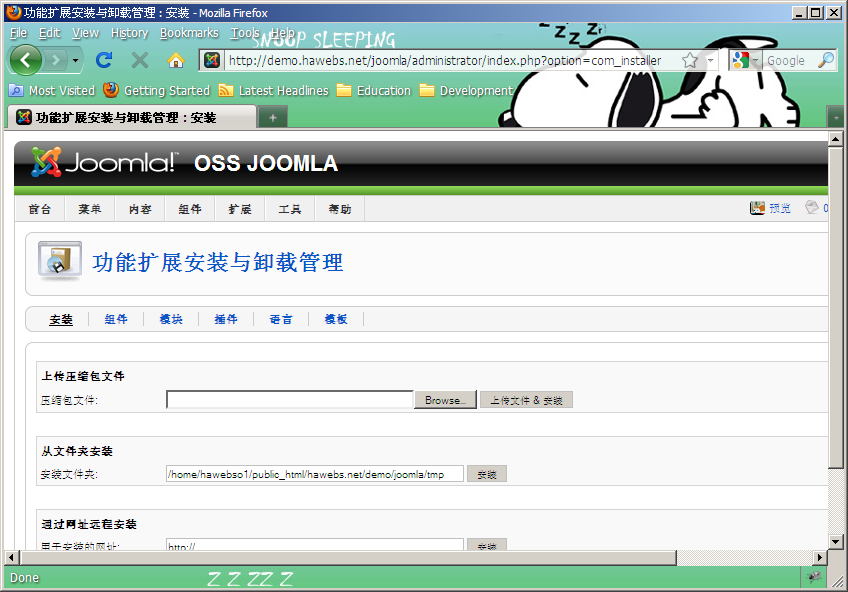The height and width of the screenshot is (592, 848).
Task: Click the 预览 preview link
Action: click(x=780, y=208)
